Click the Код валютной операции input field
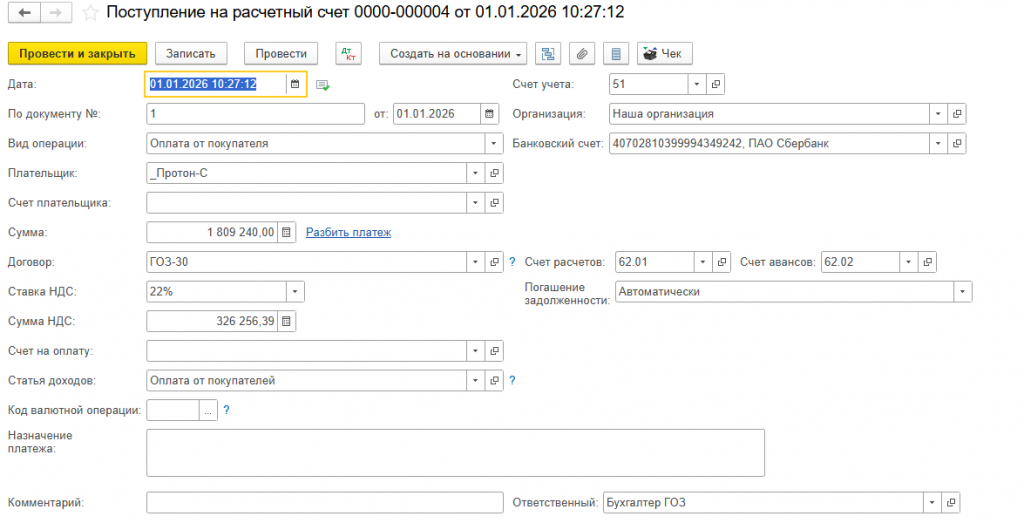This screenshot has height=523, width=1024. pyautogui.click(x=173, y=410)
